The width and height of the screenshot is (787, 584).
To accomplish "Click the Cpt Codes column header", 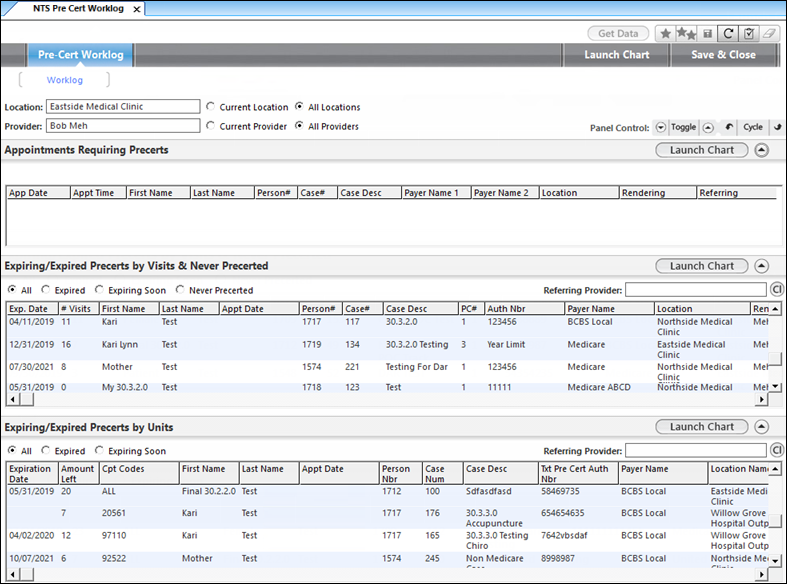I will [139, 473].
